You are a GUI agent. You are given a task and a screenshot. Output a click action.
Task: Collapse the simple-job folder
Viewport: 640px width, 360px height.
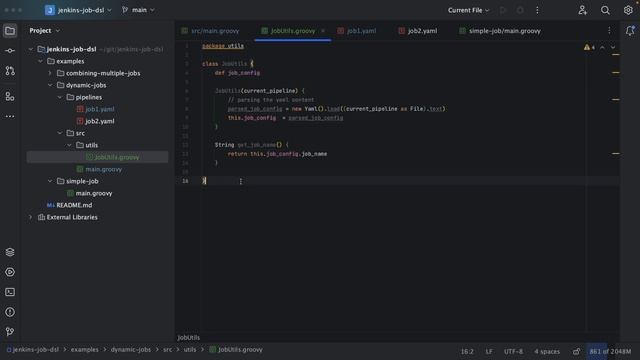(x=50, y=181)
